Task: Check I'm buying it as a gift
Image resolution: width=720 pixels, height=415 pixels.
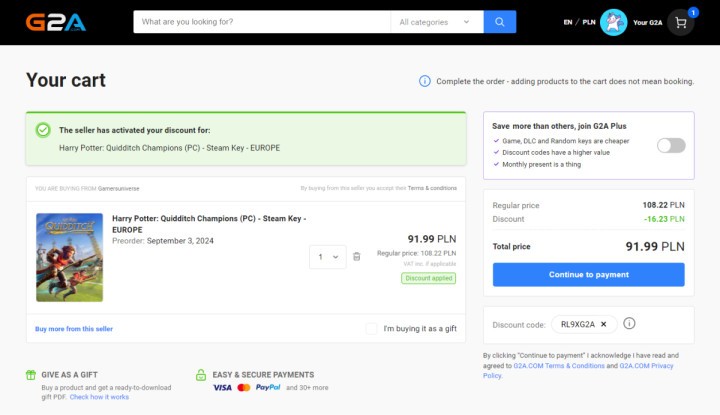Action: 371,329
